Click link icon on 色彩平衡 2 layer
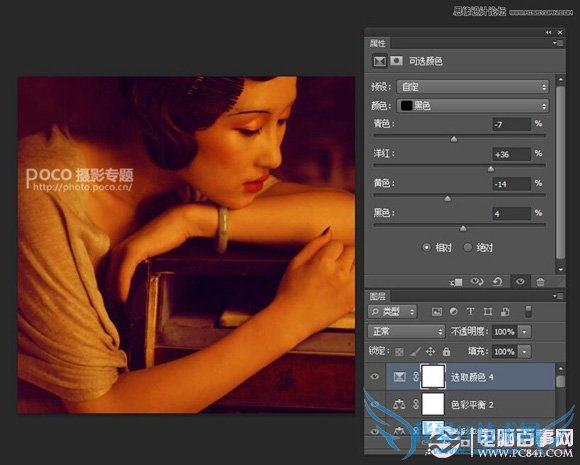 tap(416, 404)
